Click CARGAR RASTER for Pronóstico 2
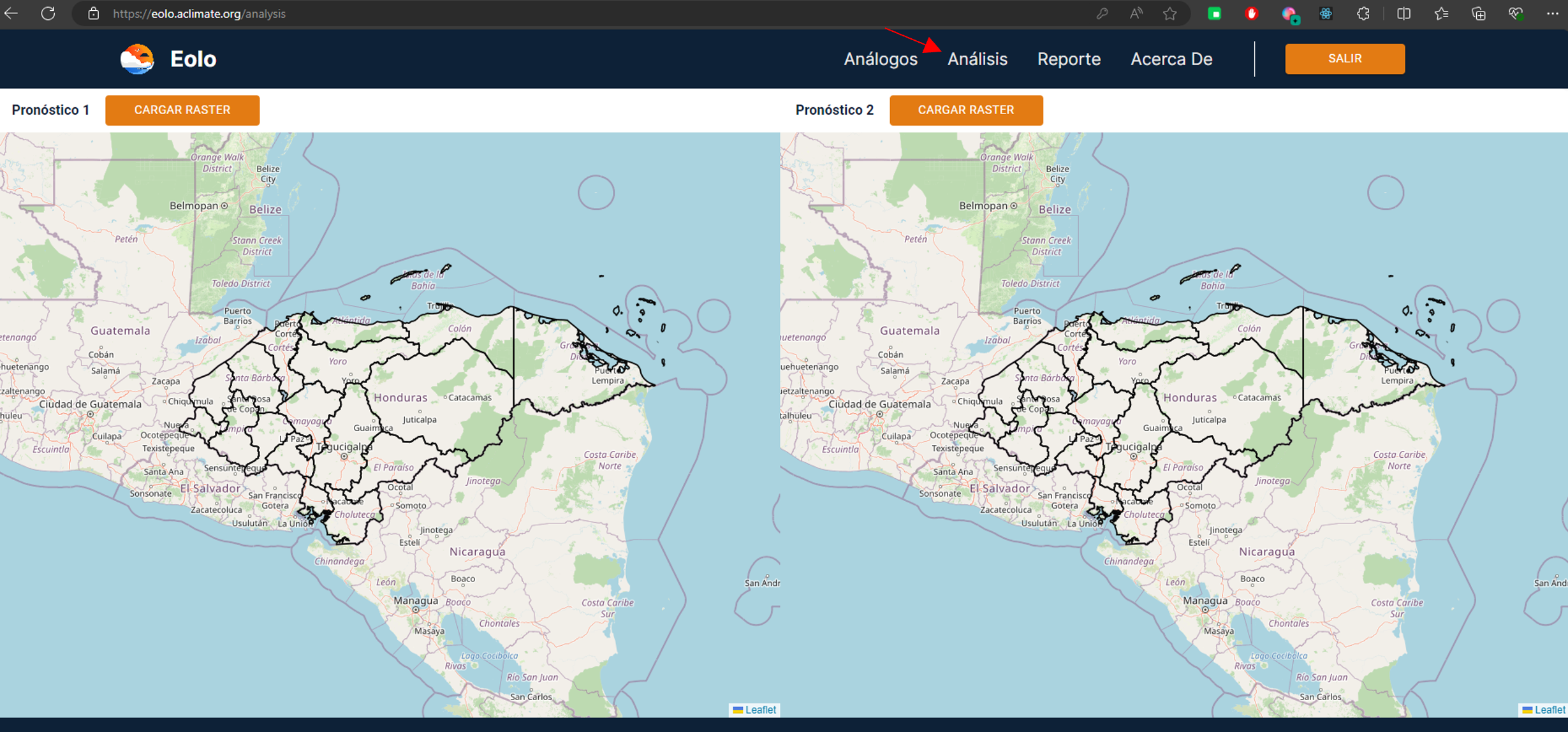 tap(966, 110)
